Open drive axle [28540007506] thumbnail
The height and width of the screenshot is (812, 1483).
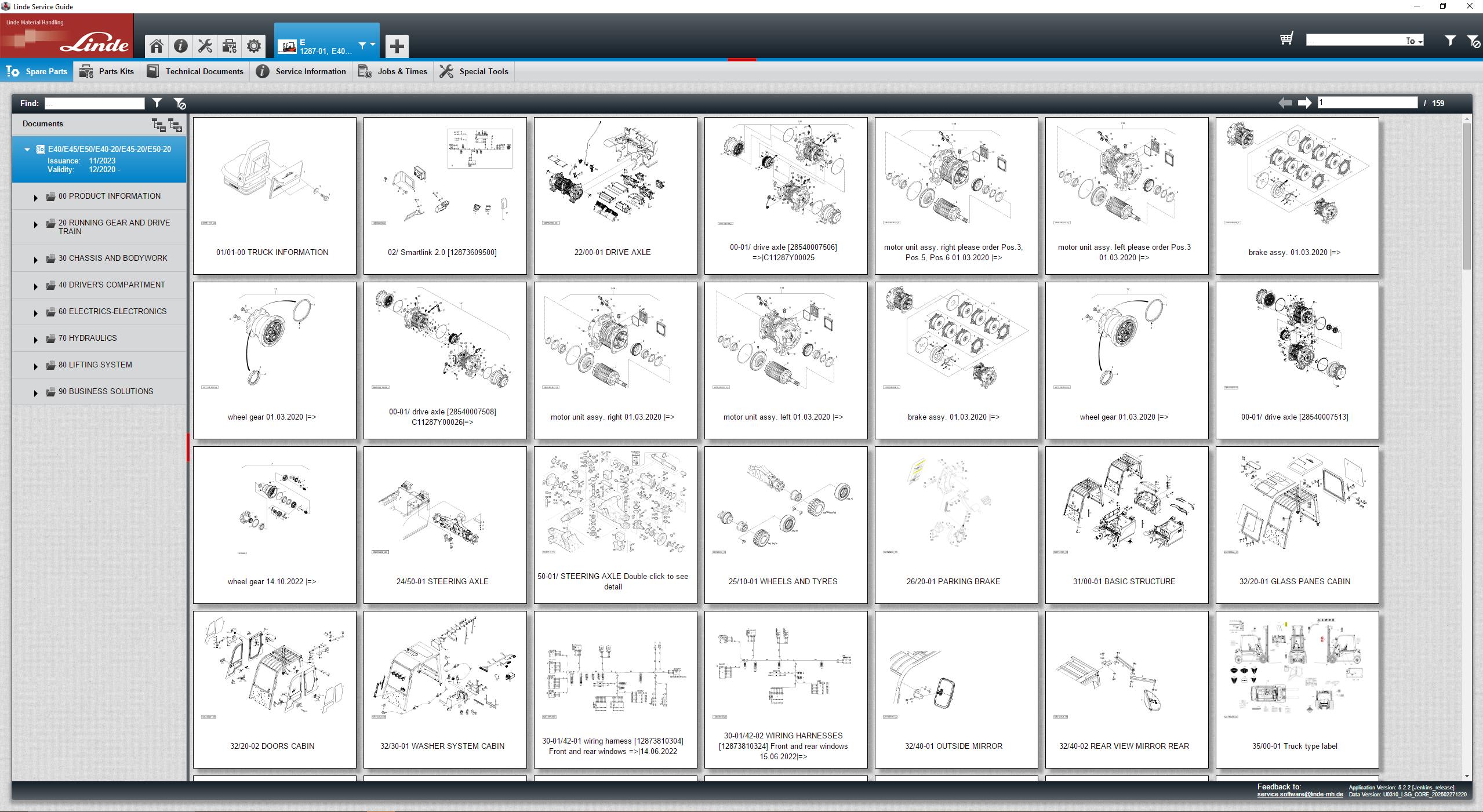pyautogui.click(x=786, y=195)
